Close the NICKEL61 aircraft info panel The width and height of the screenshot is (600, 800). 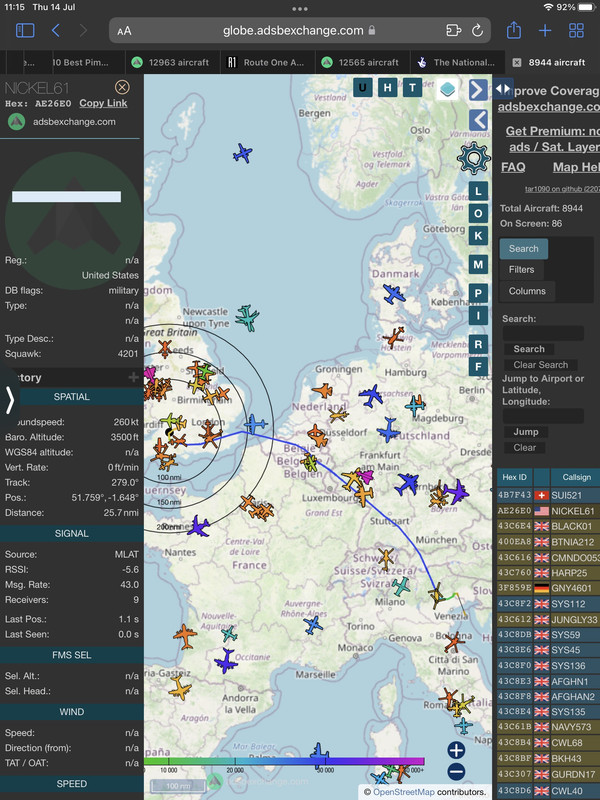pos(122,87)
